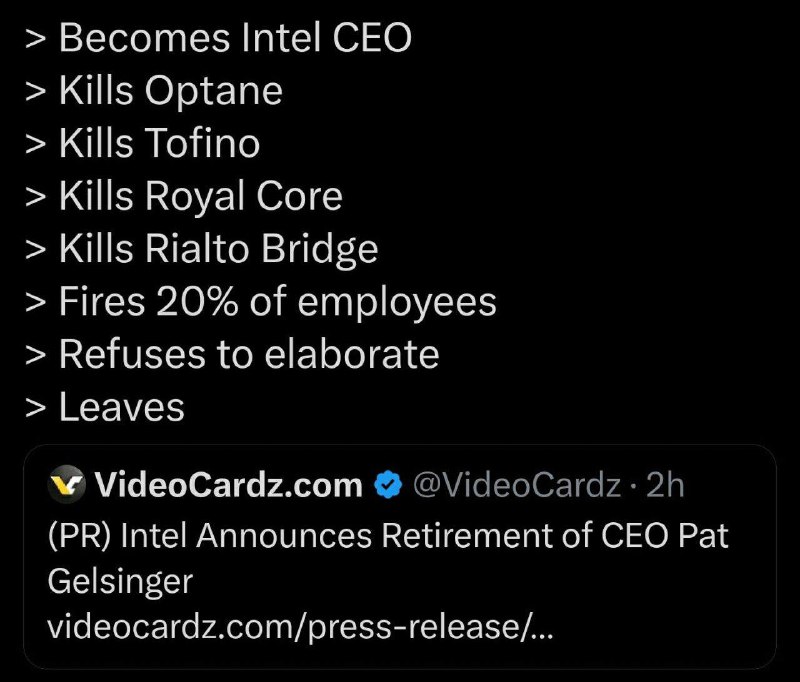Click the arrow before 'Kills Optane'

[35, 92]
